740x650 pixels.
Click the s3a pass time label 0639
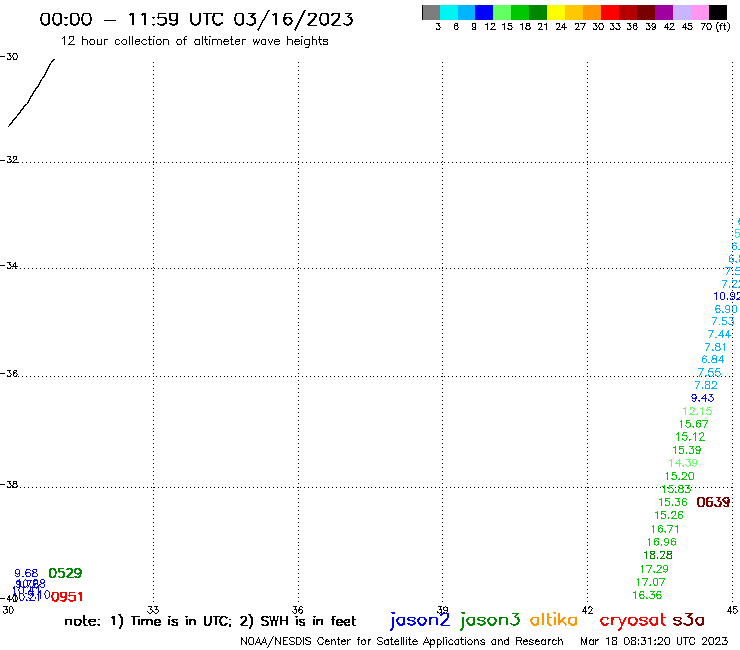click(713, 502)
